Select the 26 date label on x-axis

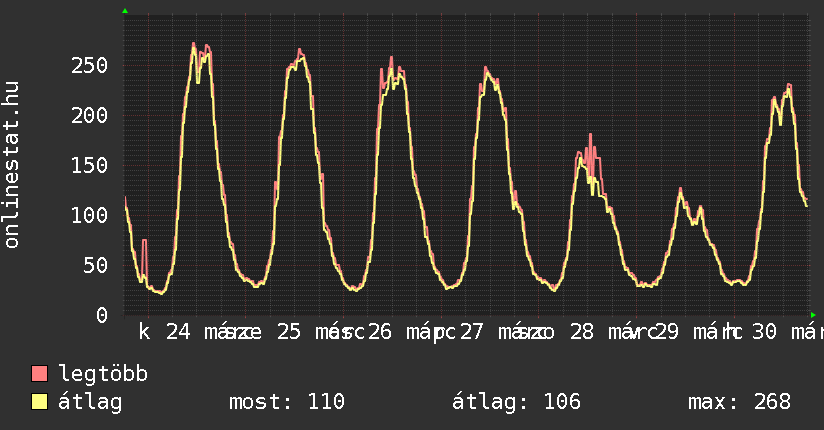click(379, 331)
